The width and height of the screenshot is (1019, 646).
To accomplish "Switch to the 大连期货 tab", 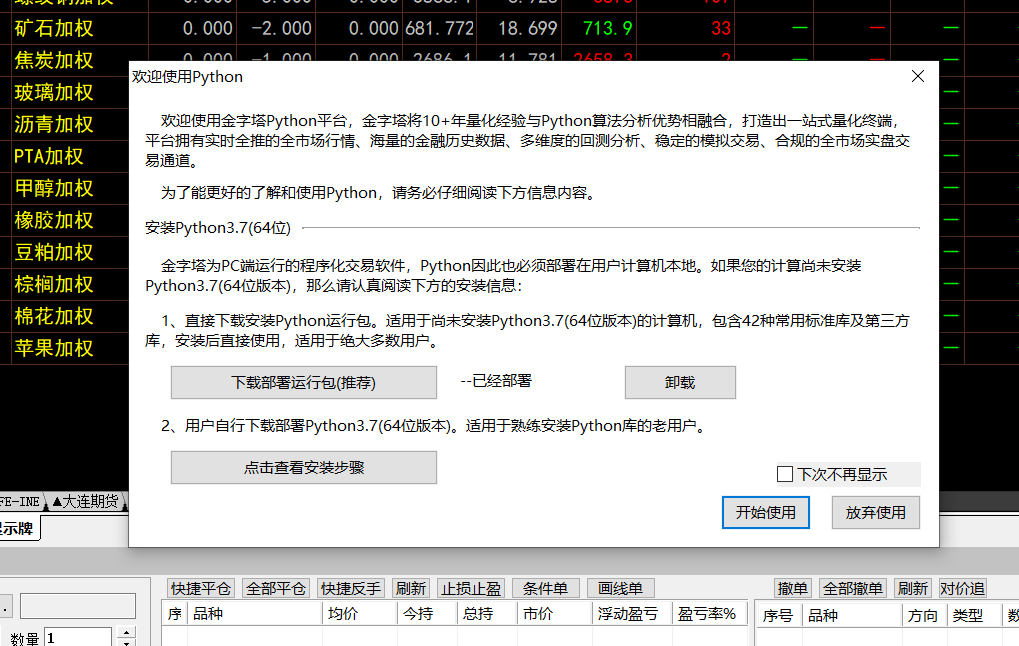I will tap(86, 501).
